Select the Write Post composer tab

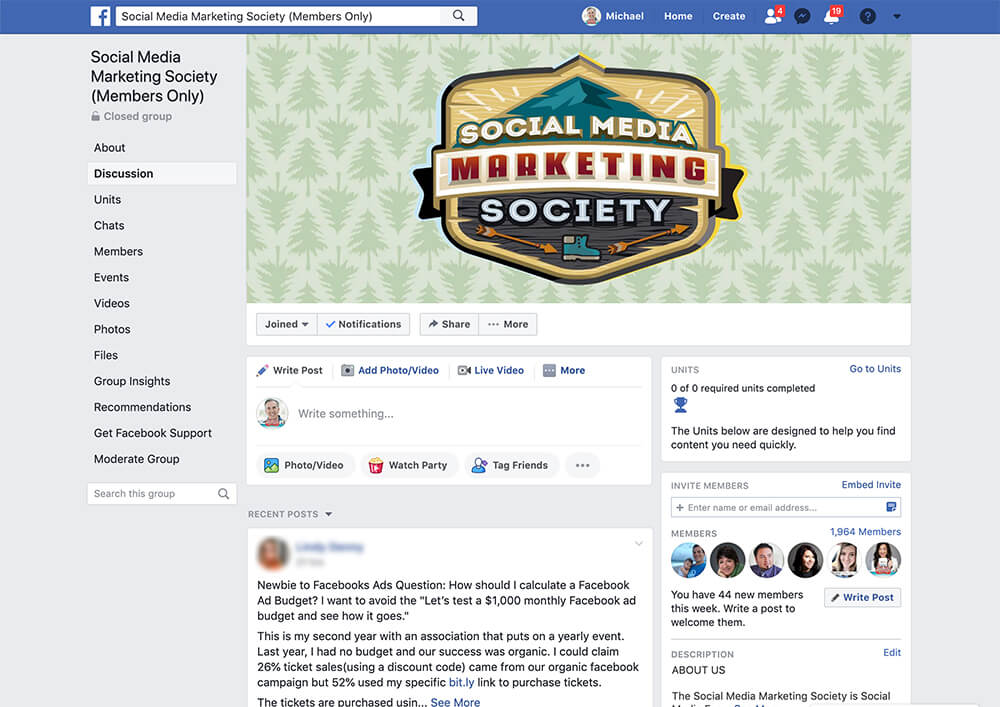tap(290, 370)
